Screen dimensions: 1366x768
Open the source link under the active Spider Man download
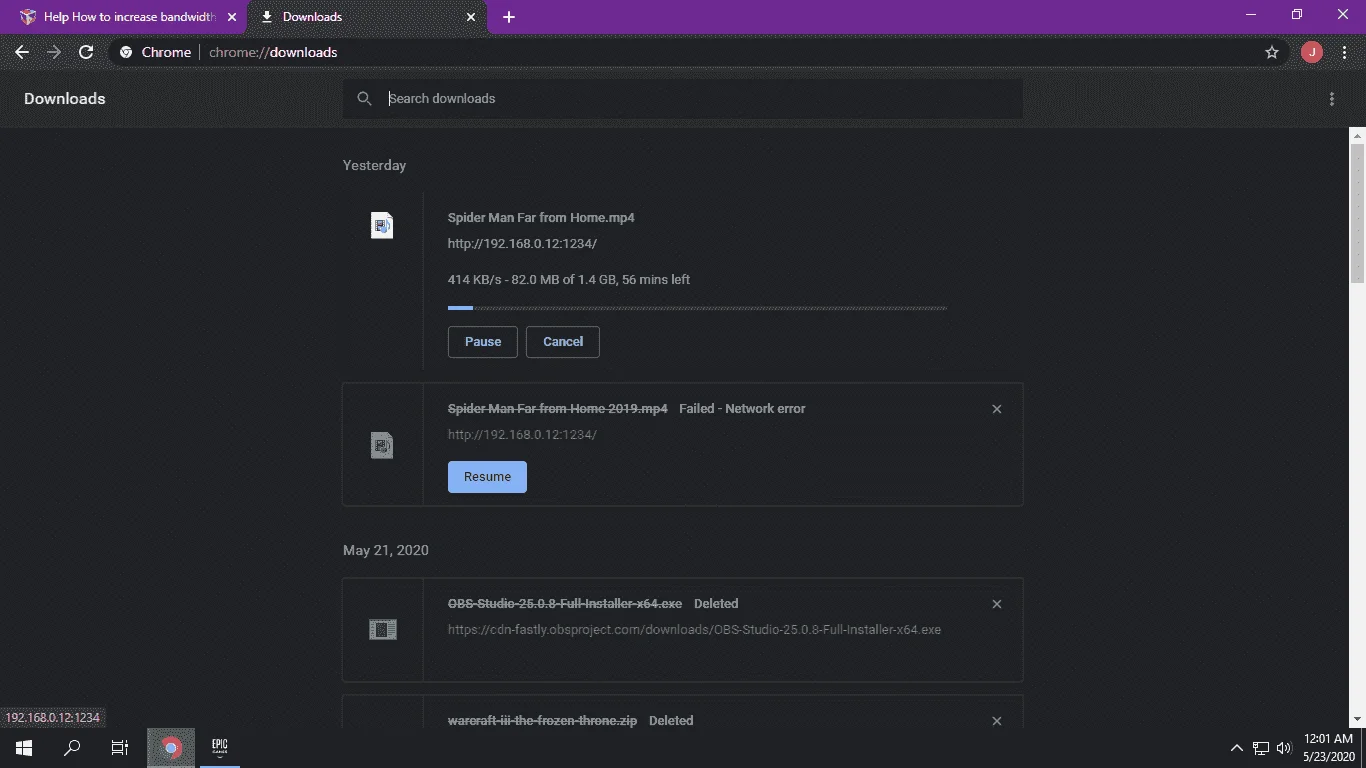point(522,244)
